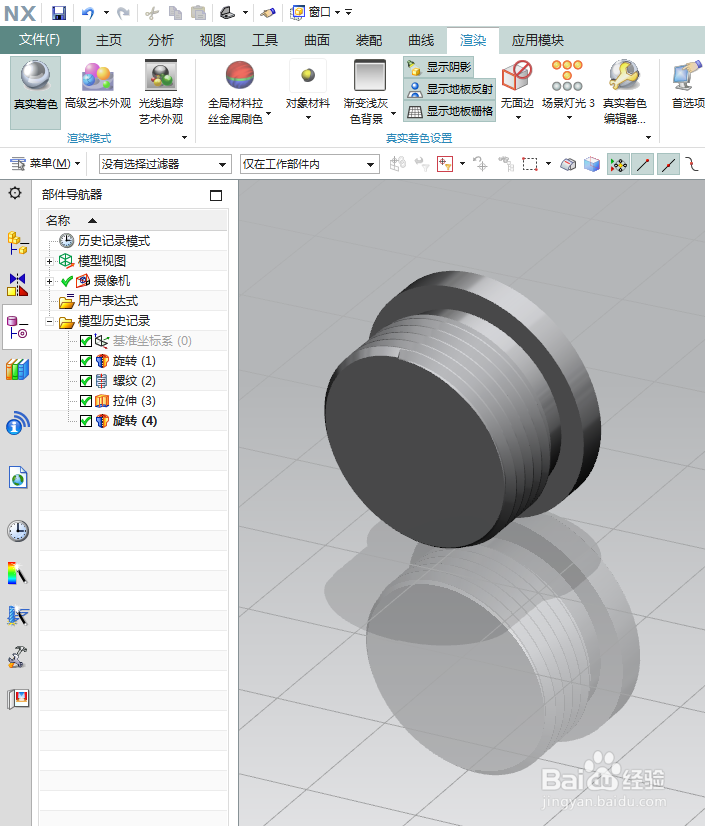Click the 名称 column header
705x826 pixels.
(134, 220)
